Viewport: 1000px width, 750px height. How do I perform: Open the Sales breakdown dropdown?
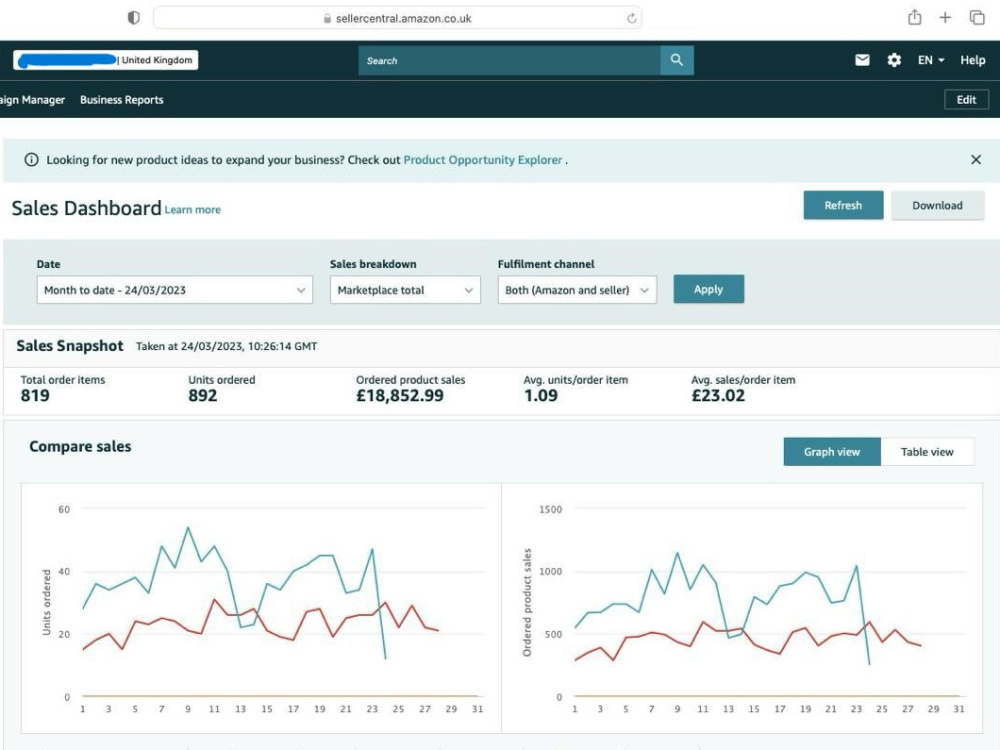point(405,290)
